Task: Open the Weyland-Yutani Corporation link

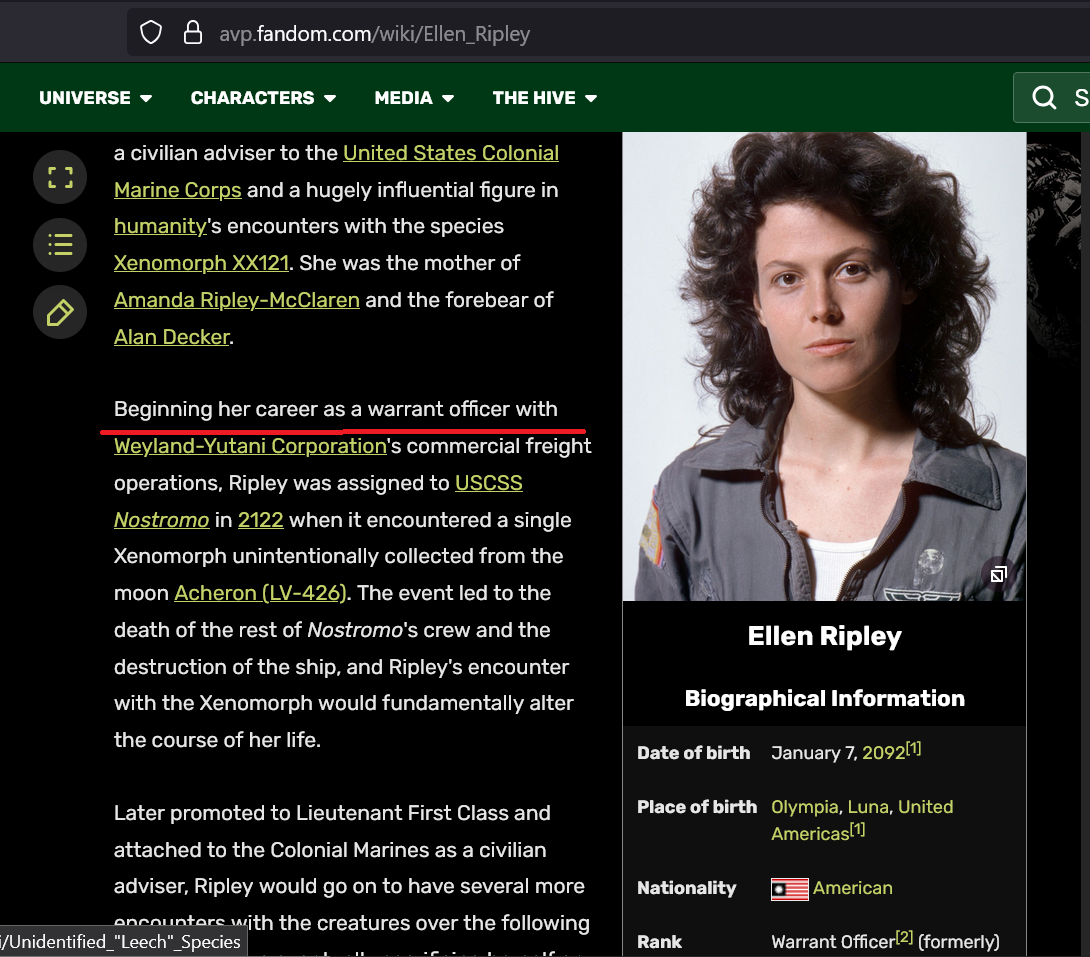Action: [250, 445]
